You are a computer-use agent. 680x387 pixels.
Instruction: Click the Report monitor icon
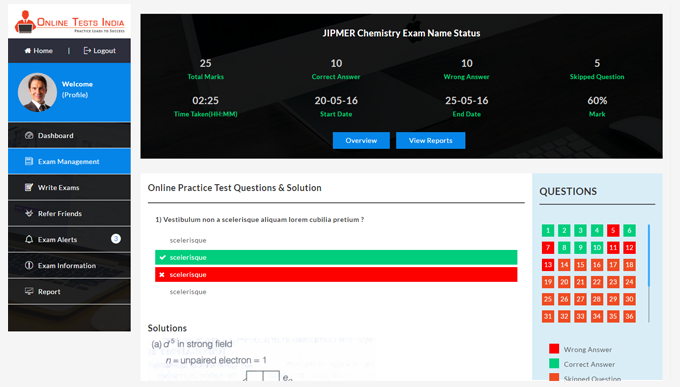(x=29, y=291)
